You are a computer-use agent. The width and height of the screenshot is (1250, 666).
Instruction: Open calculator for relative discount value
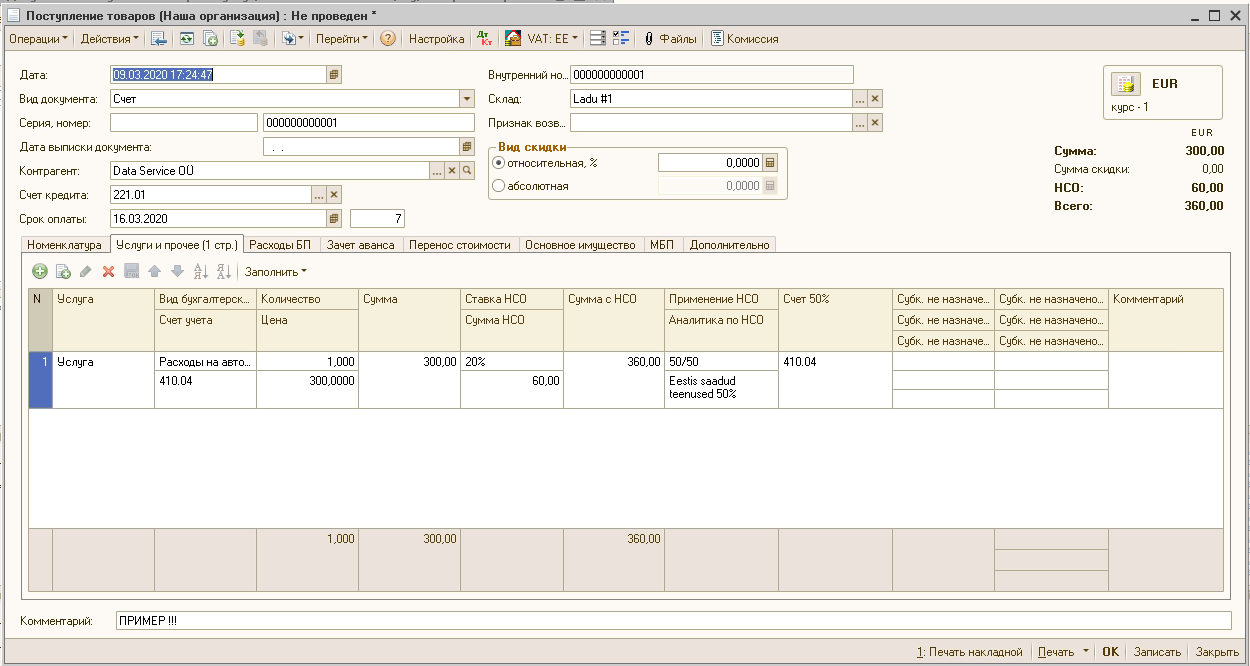pos(769,162)
